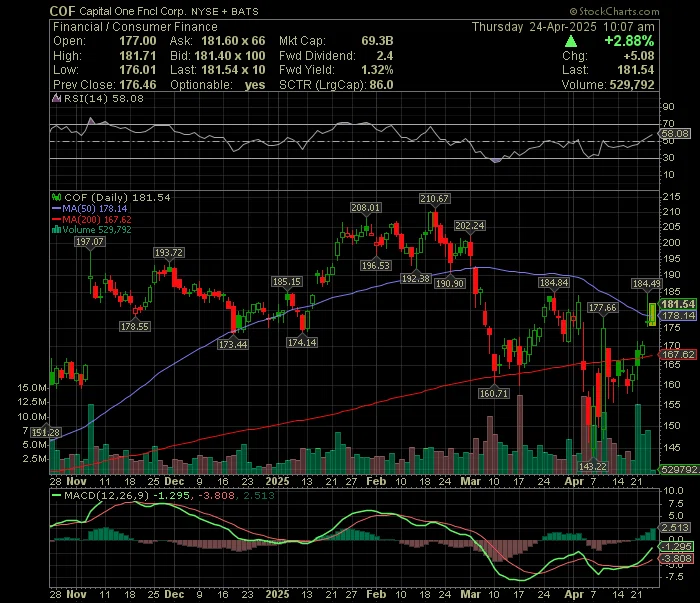Click the Bid quote 181.40 x 100
This screenshot has height=603, width=700.
pyautogui.click(x=230, y=56)
